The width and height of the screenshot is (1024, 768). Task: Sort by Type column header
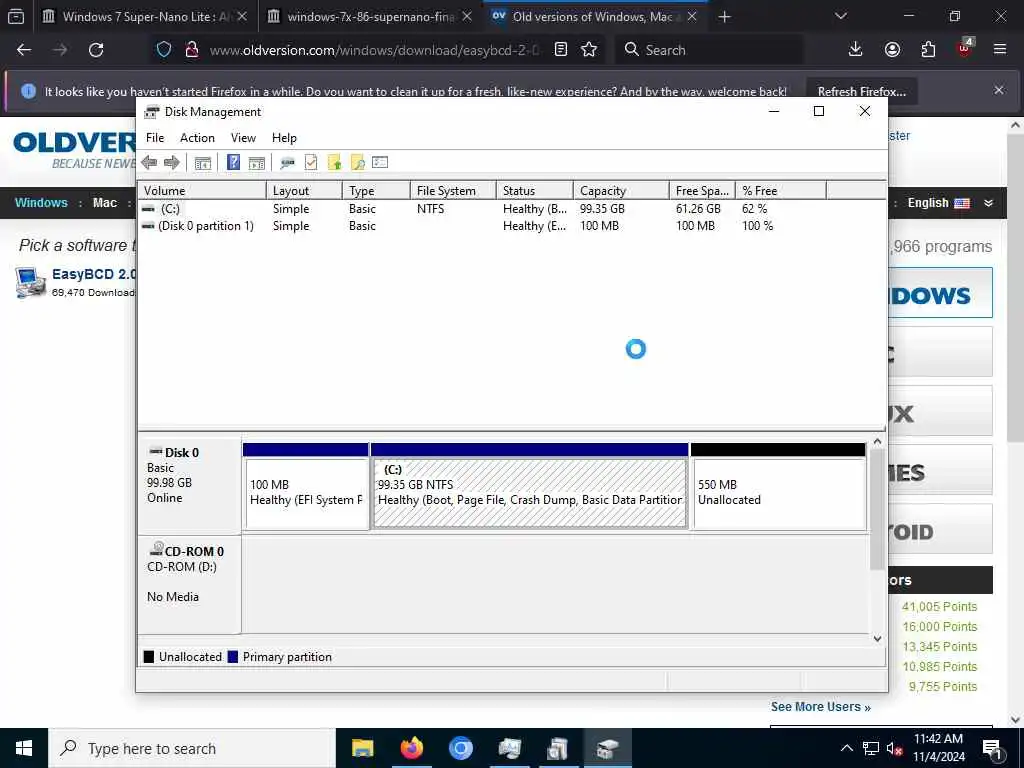pyautogui.click(x=377, y=191)
